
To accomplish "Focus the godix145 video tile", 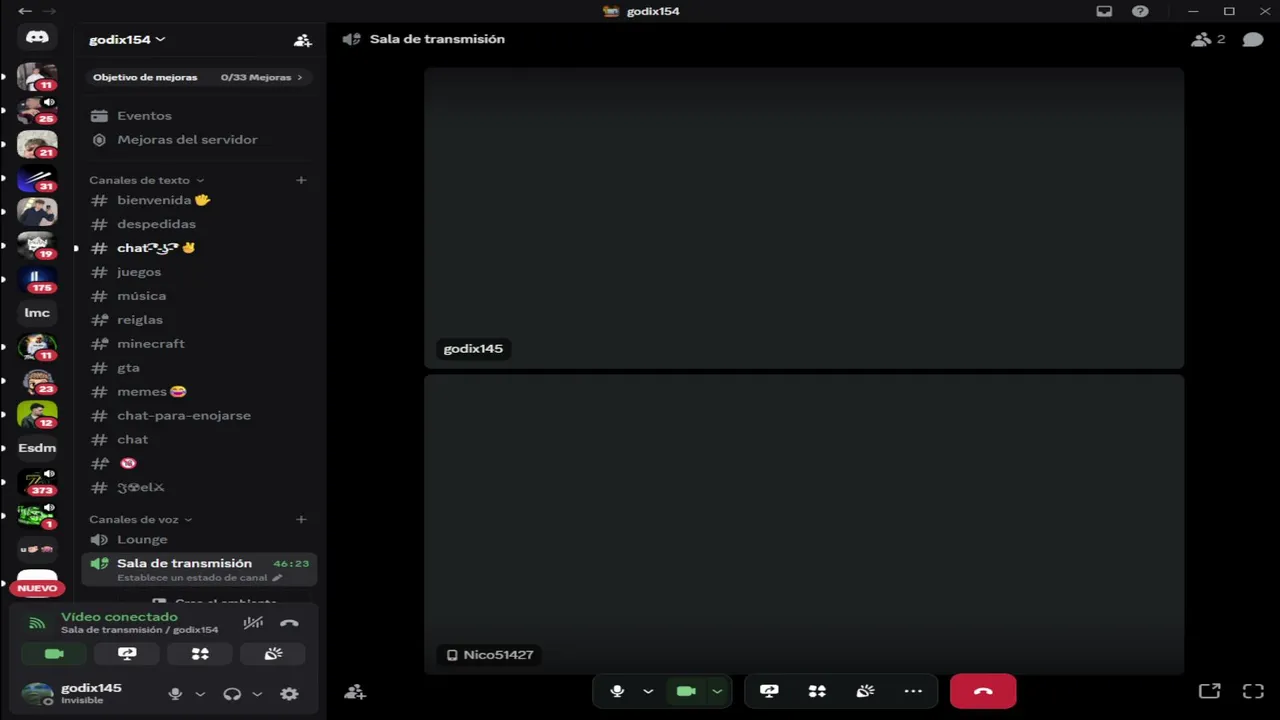I will (804, 218).
